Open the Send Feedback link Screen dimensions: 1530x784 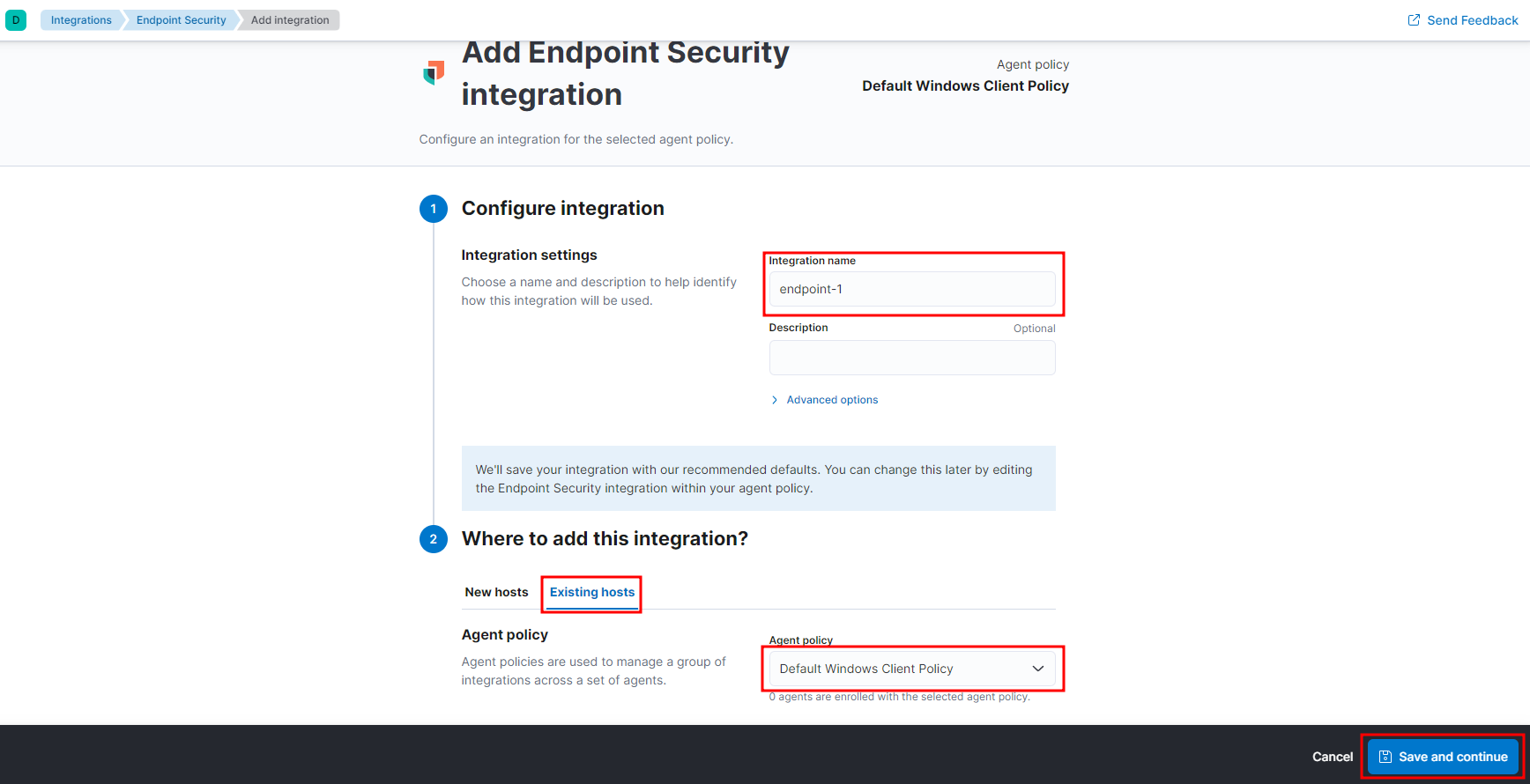click(x=1472, y=20)
